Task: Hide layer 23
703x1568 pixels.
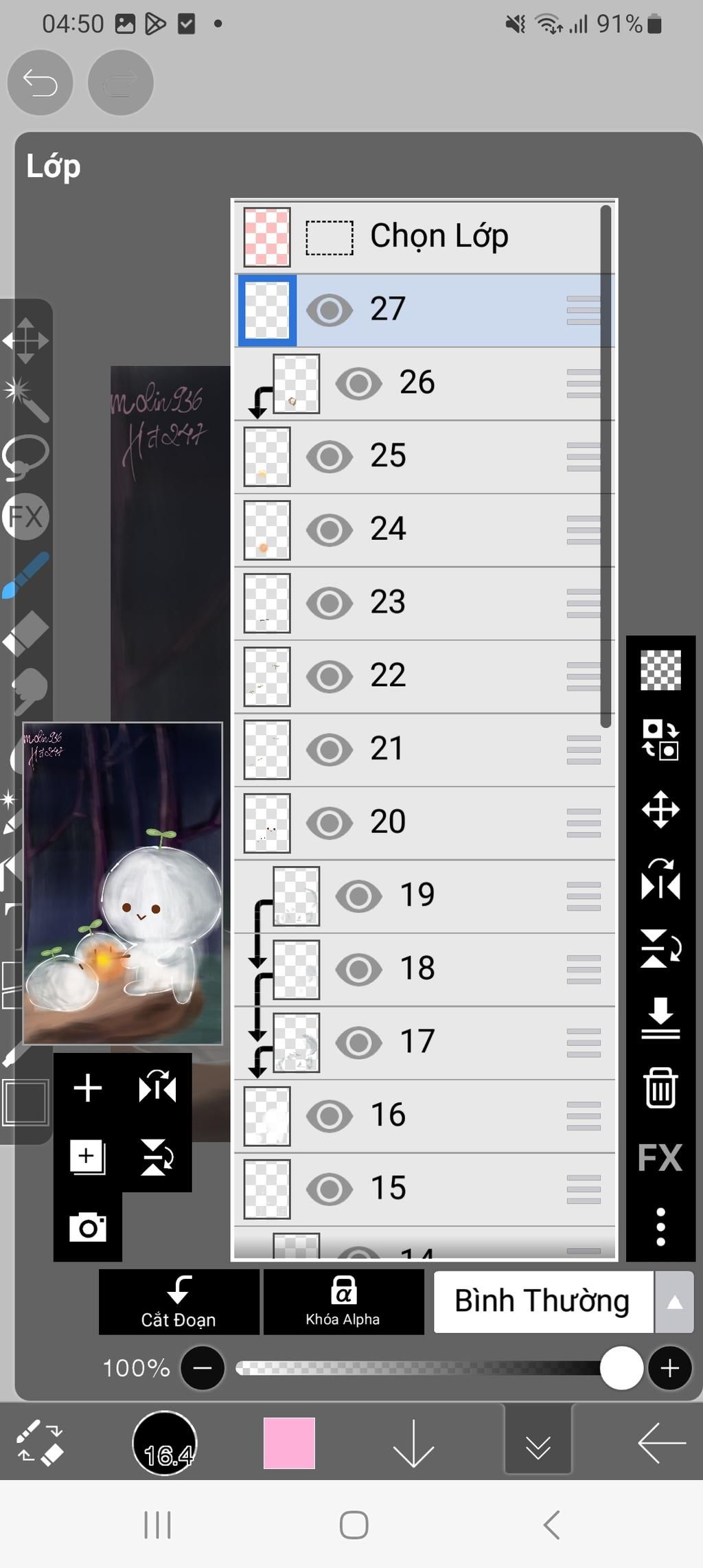Action: (329, 603)
